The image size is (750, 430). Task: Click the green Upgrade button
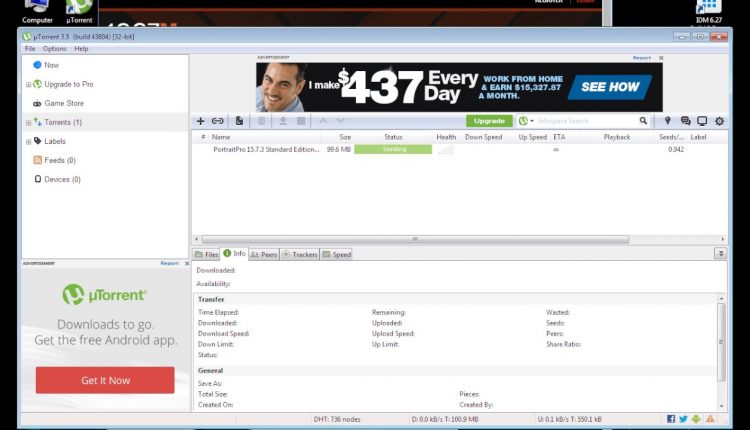[x=489, y=121]
